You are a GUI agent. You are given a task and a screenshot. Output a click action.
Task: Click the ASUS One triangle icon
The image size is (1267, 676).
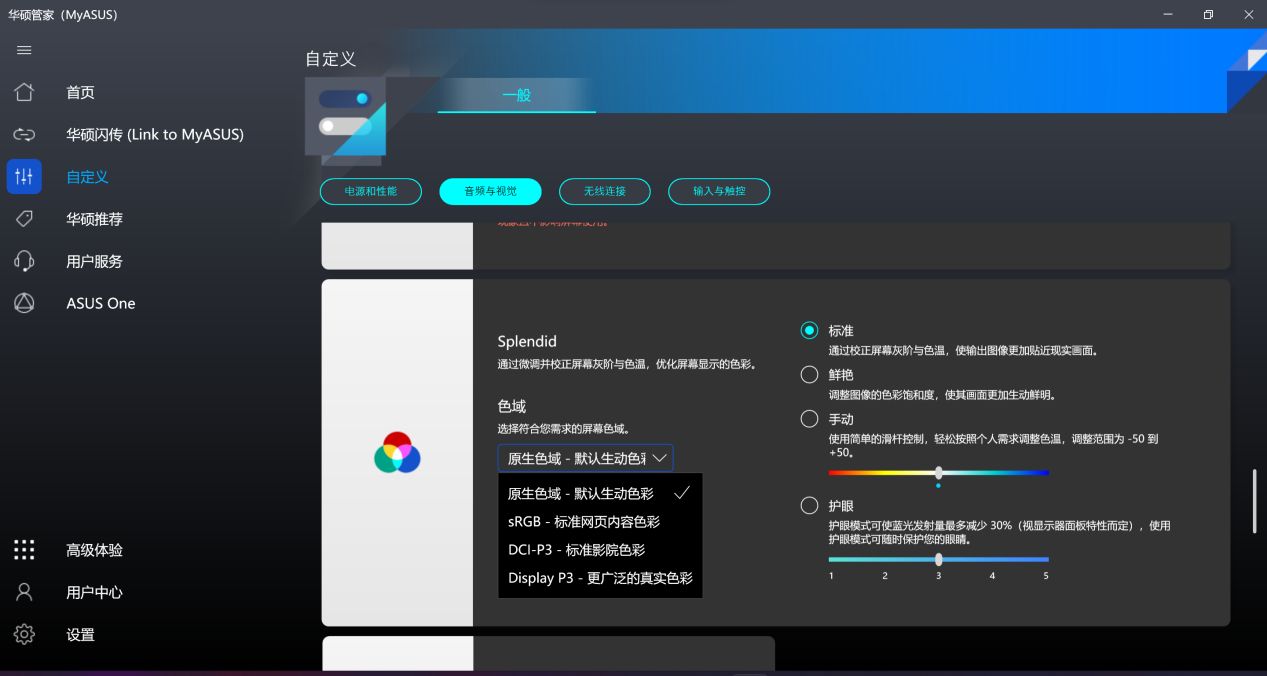(x=24, y=303)
